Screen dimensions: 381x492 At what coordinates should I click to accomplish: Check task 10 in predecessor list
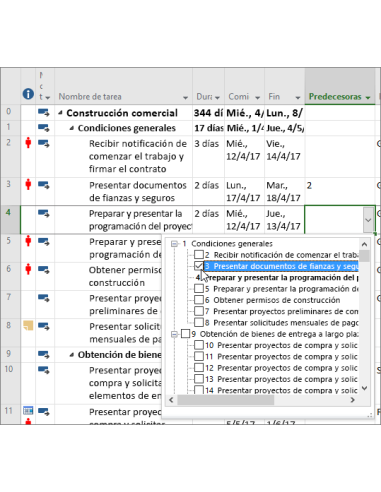[199, 345]
